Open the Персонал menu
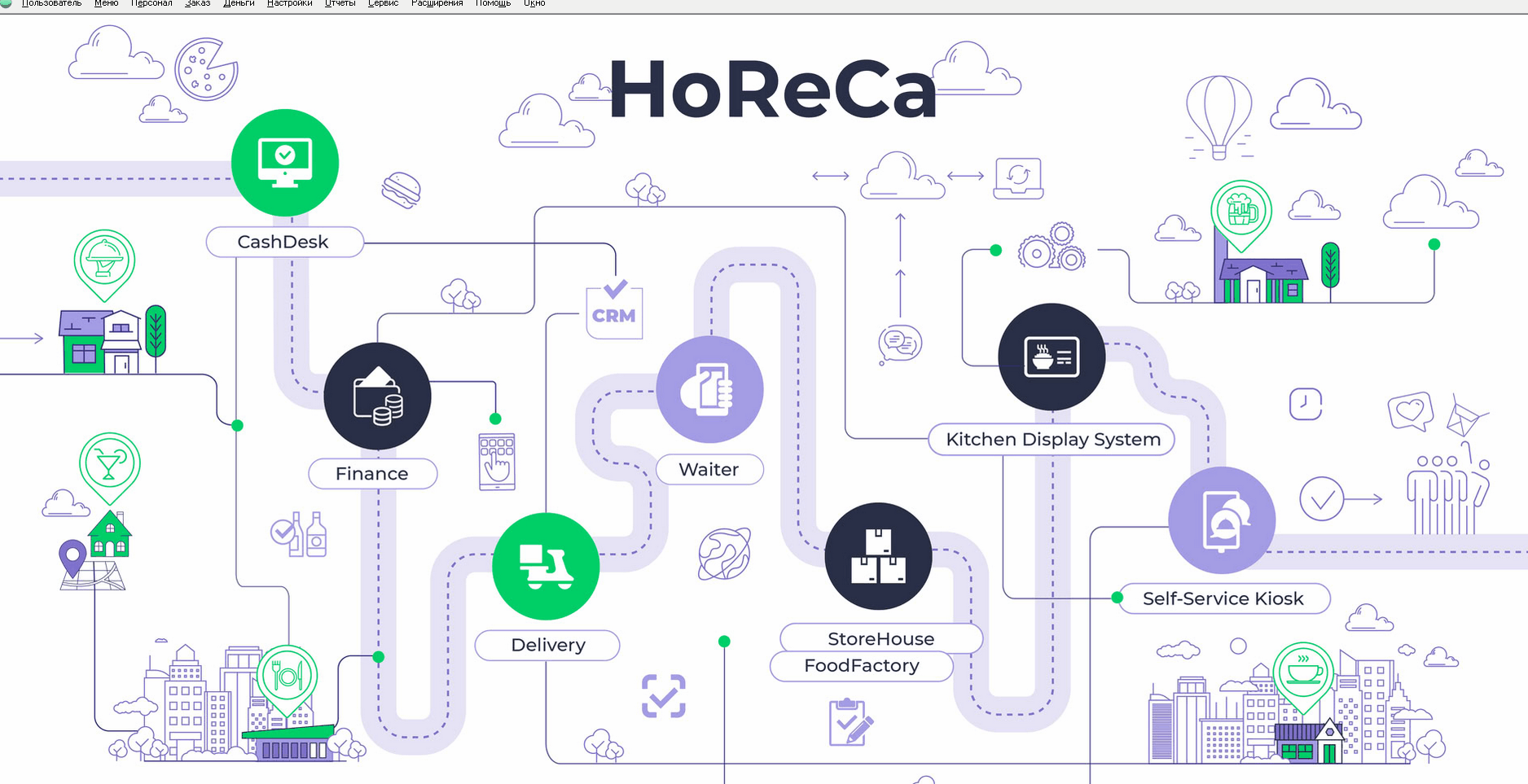The height and width of the screenshot is (784, 1528). 151,4
